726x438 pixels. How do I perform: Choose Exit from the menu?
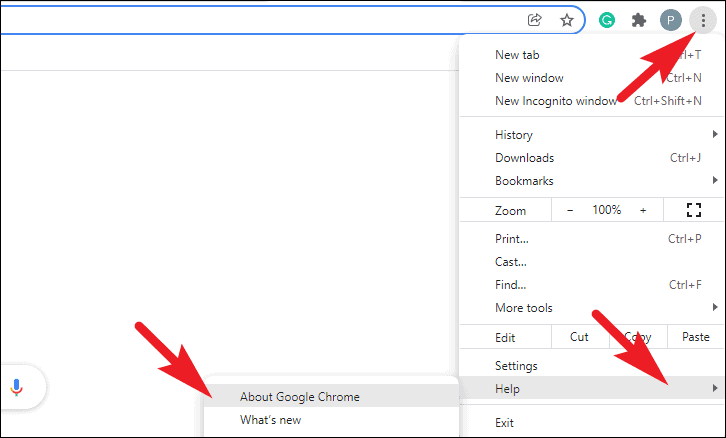592,422
